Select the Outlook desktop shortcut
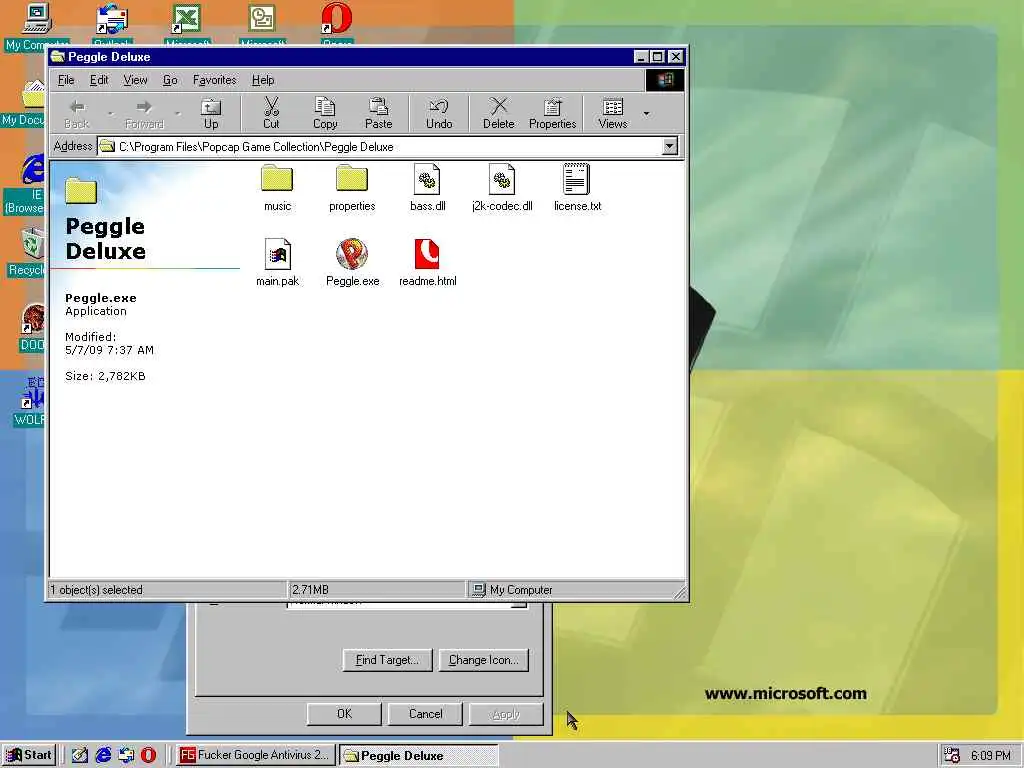1024x768 pixels. point(112,25)
